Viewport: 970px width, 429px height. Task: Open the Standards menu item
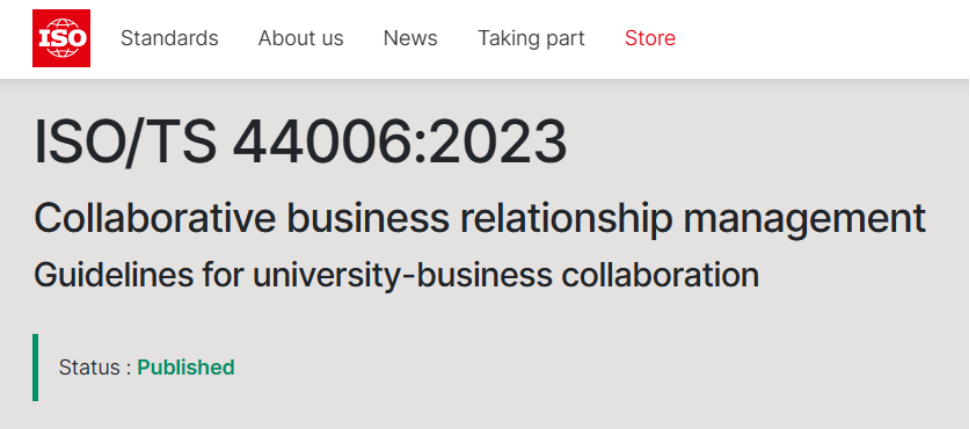tap(169, 38)
